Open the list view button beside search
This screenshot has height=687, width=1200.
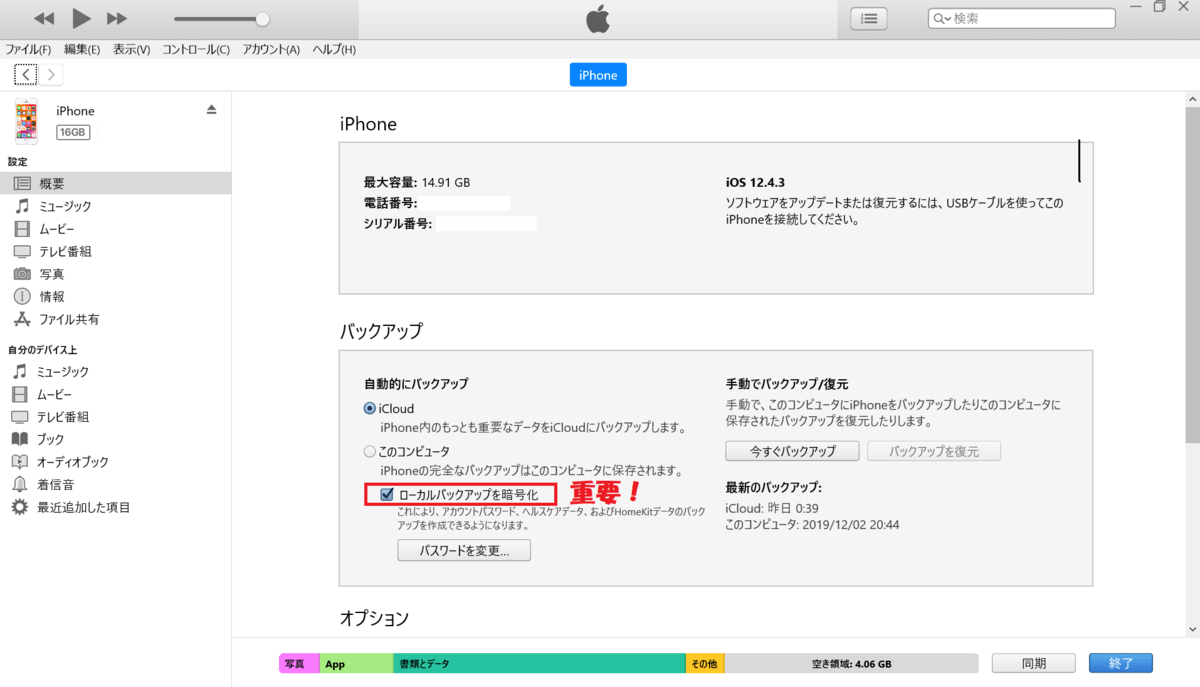[870, 18]
